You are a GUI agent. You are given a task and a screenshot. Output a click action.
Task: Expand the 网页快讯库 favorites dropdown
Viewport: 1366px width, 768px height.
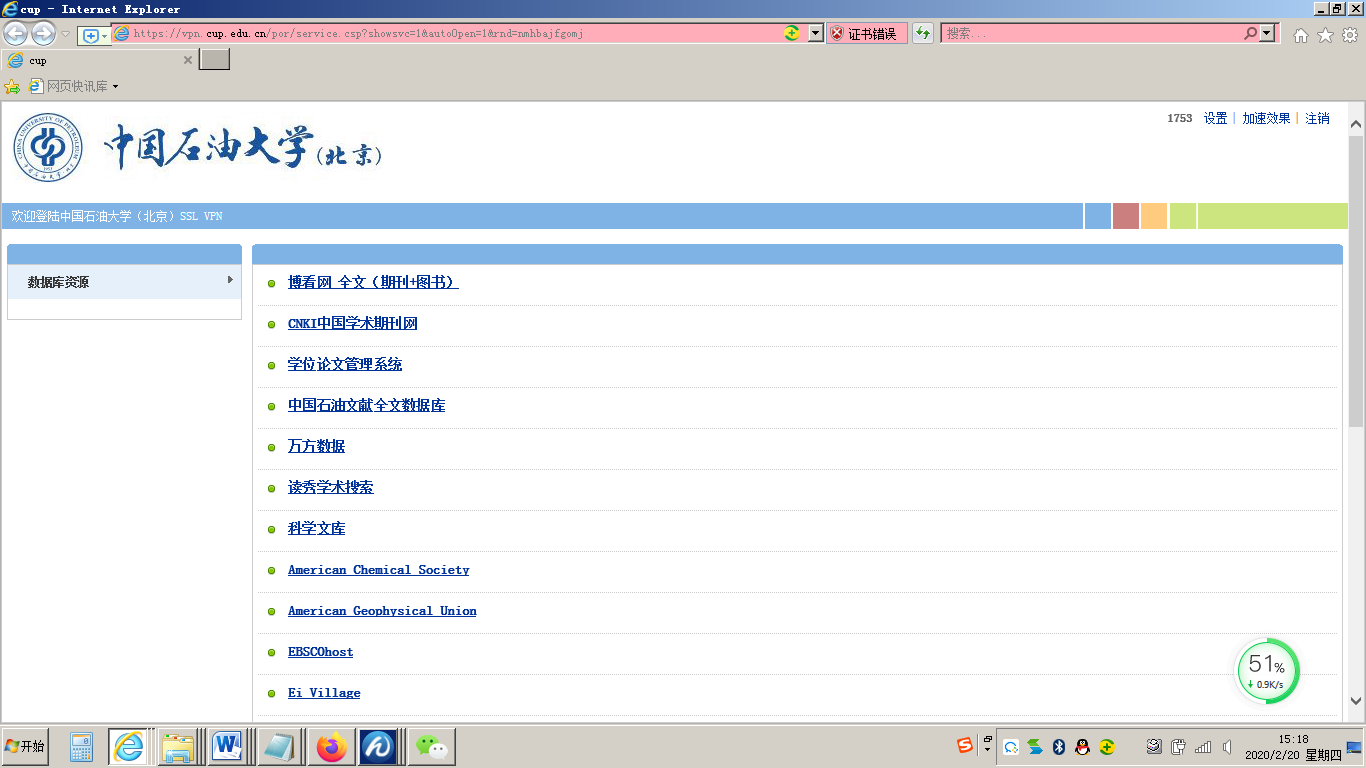point(115,87)
